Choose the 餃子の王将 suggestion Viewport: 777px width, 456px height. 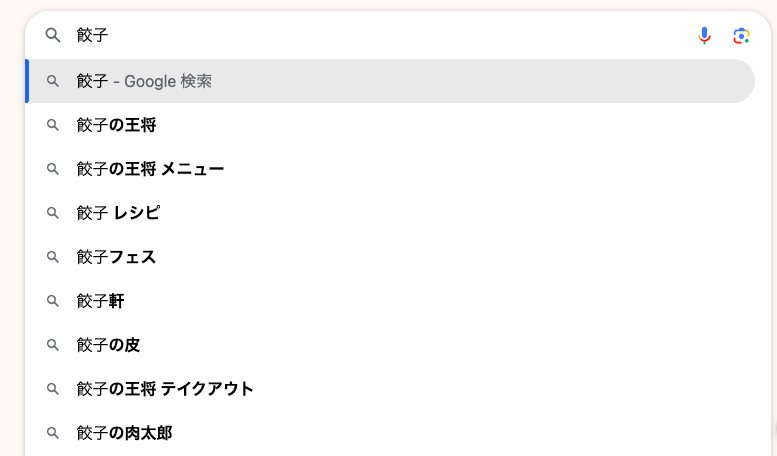tap(390, 125)
